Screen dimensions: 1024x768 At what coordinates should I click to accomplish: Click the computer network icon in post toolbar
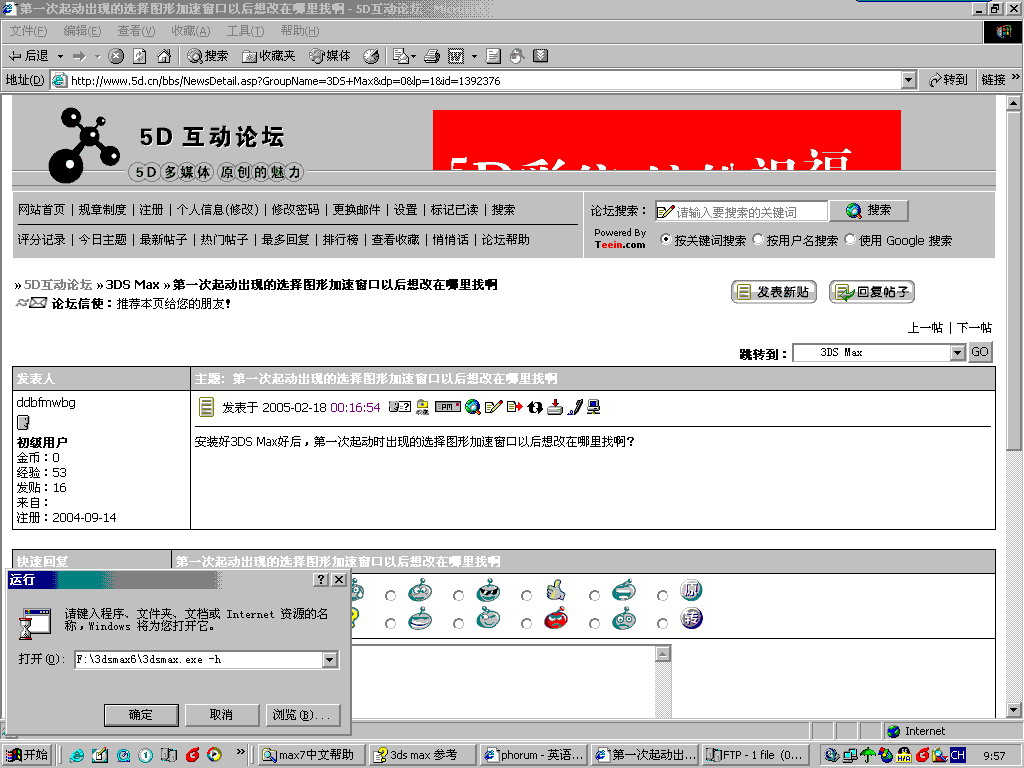click(x=594, y=407)
